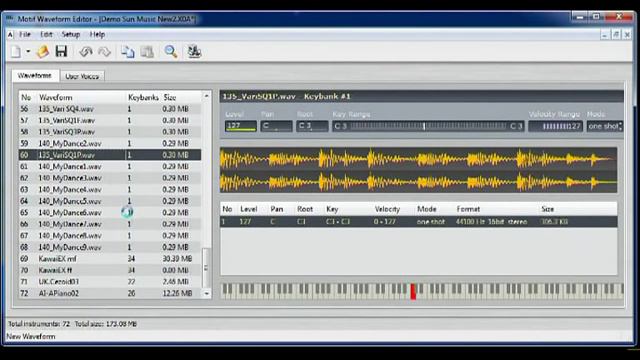Switch to the User Voices tab
640x360 pixels.
coord(82,76)
